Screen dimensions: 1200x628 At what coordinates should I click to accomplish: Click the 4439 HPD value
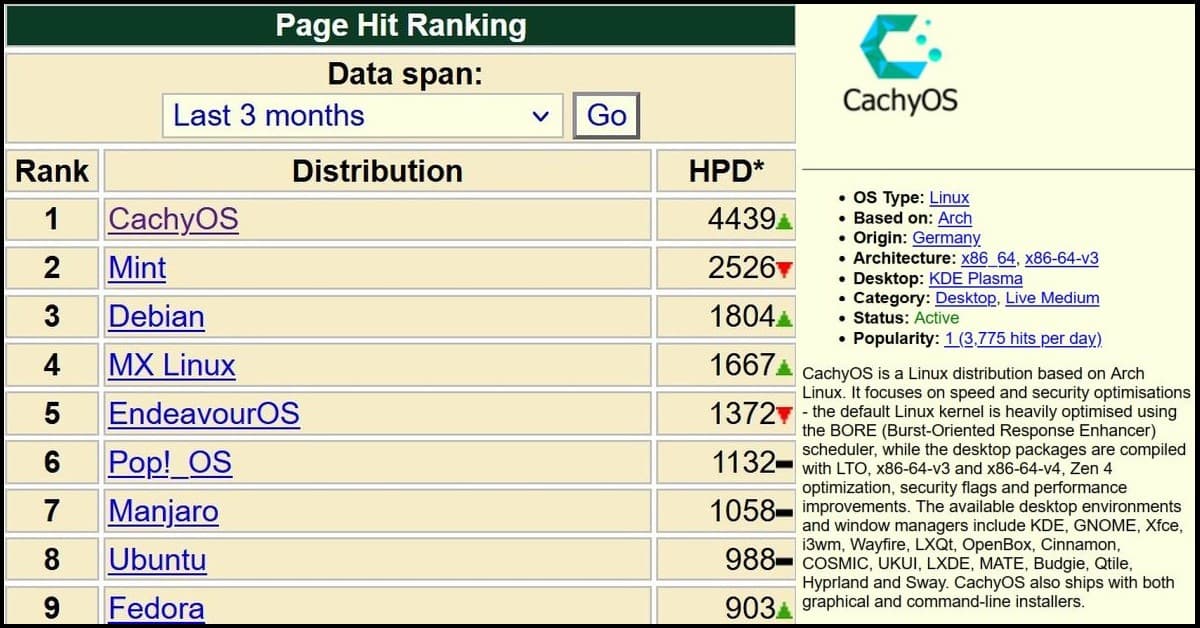(x=742, y=219)
